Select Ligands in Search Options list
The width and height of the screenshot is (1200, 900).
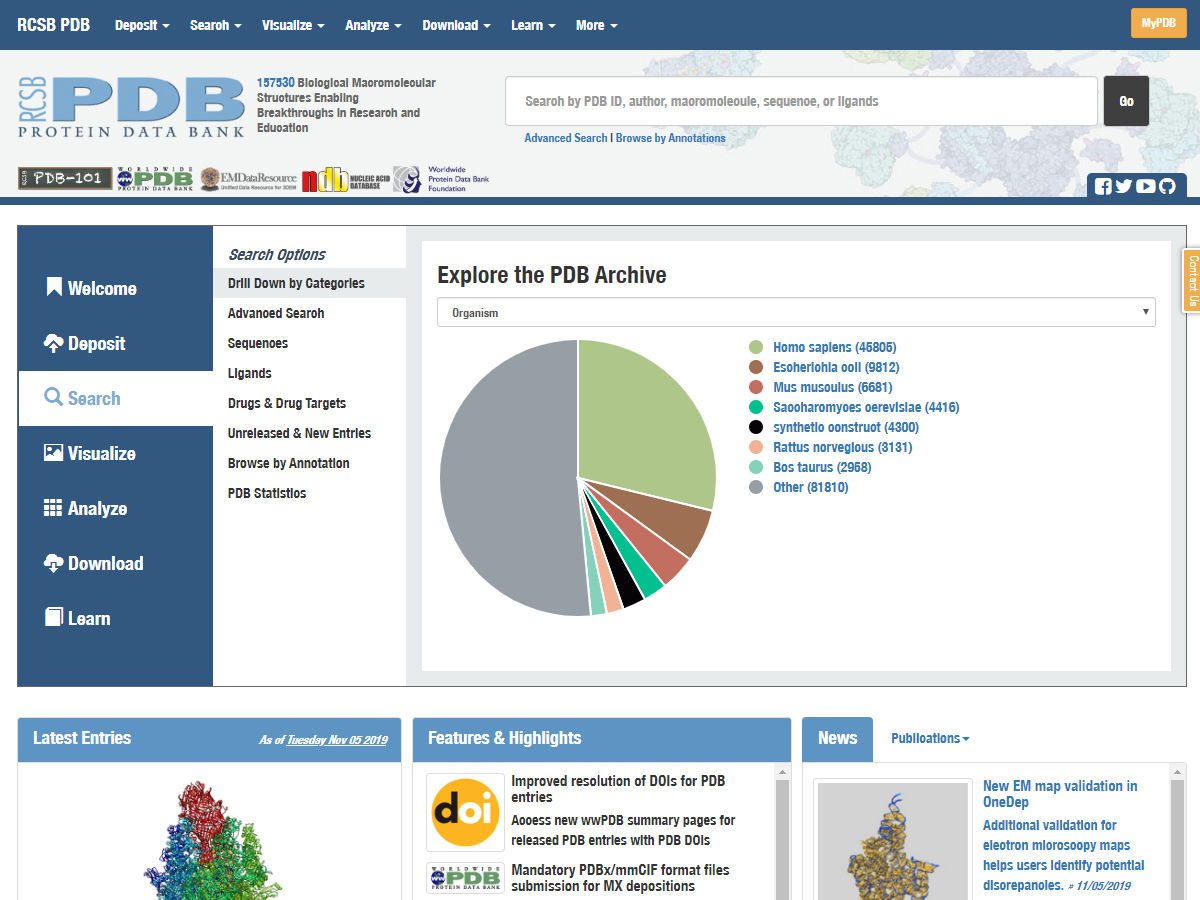pyautogui.click(x=250, y=373)
